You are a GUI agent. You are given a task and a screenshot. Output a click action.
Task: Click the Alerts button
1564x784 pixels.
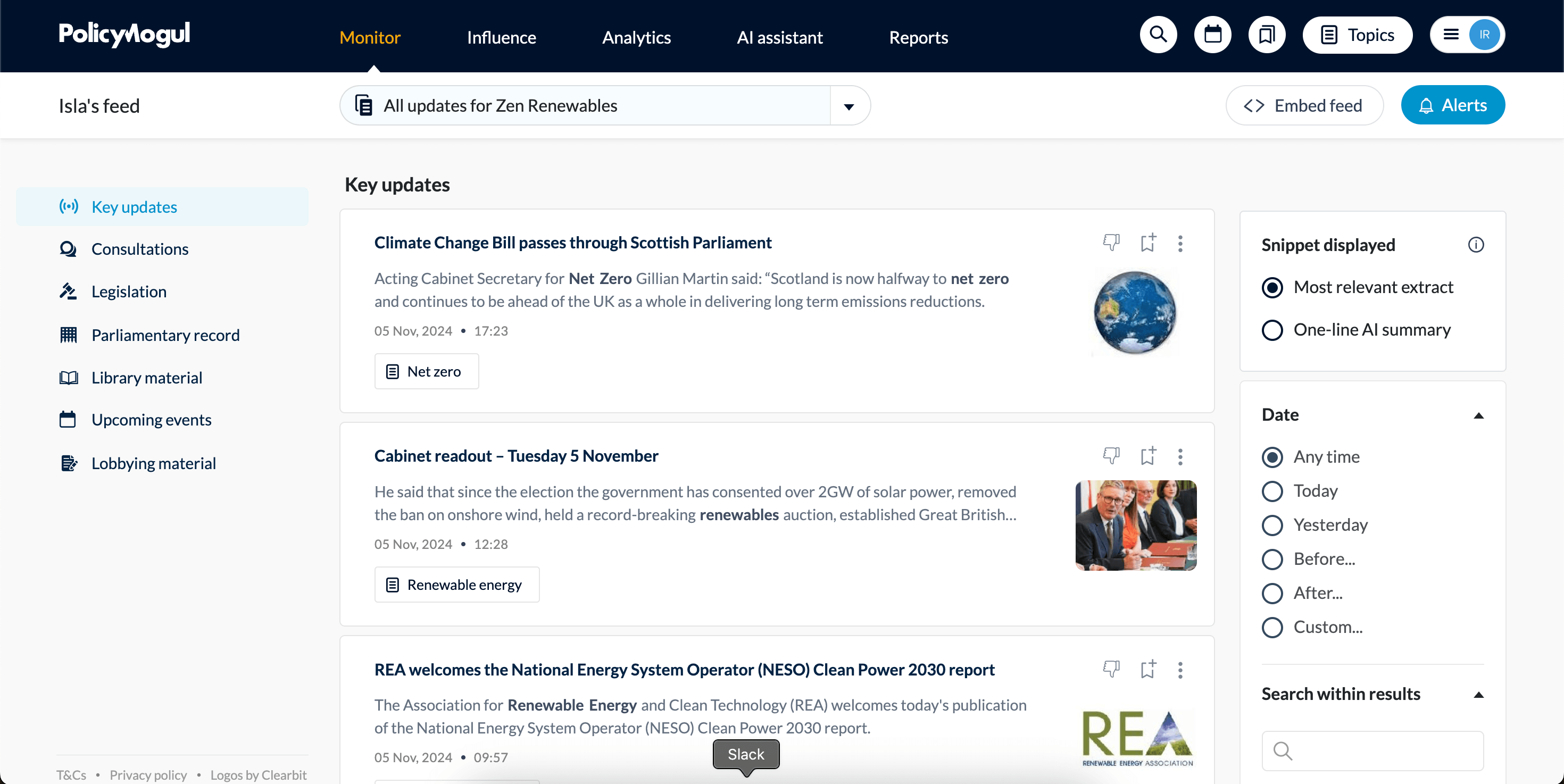[1452, 106]
